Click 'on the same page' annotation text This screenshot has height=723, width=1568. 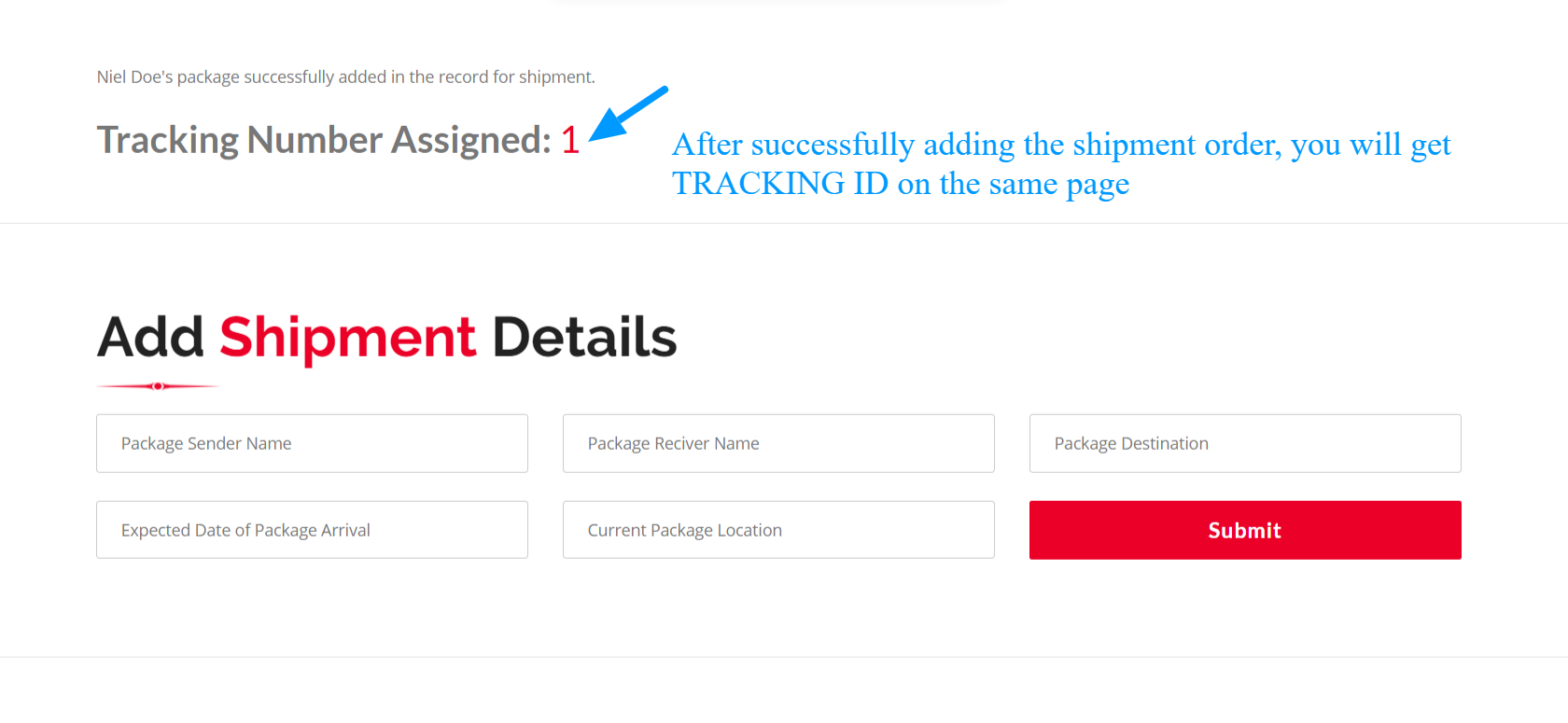coord(1014,185)
